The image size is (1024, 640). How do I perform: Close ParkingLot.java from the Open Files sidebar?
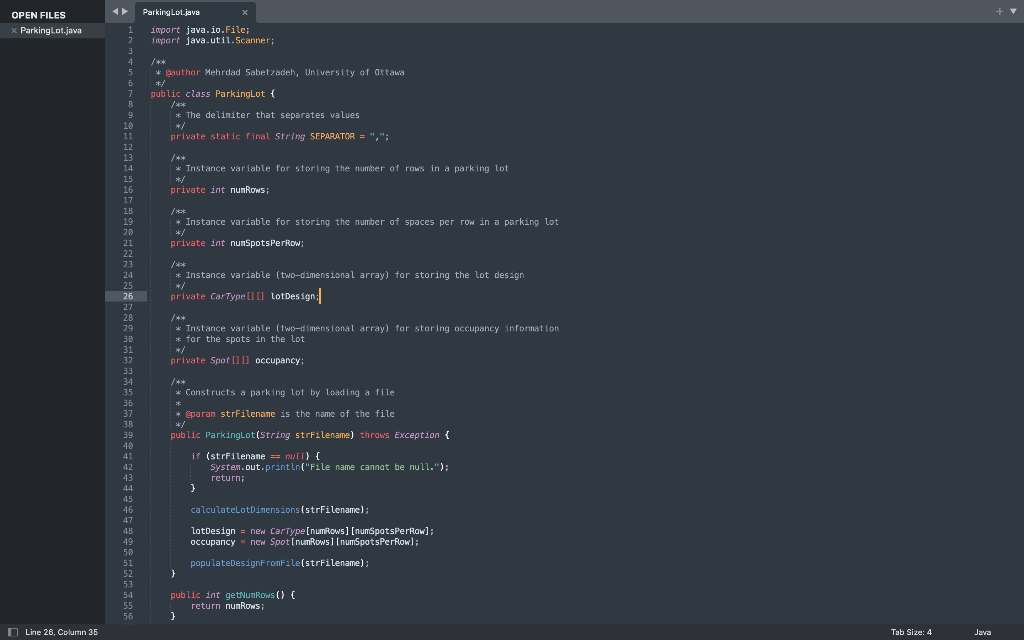coord(14,31)
